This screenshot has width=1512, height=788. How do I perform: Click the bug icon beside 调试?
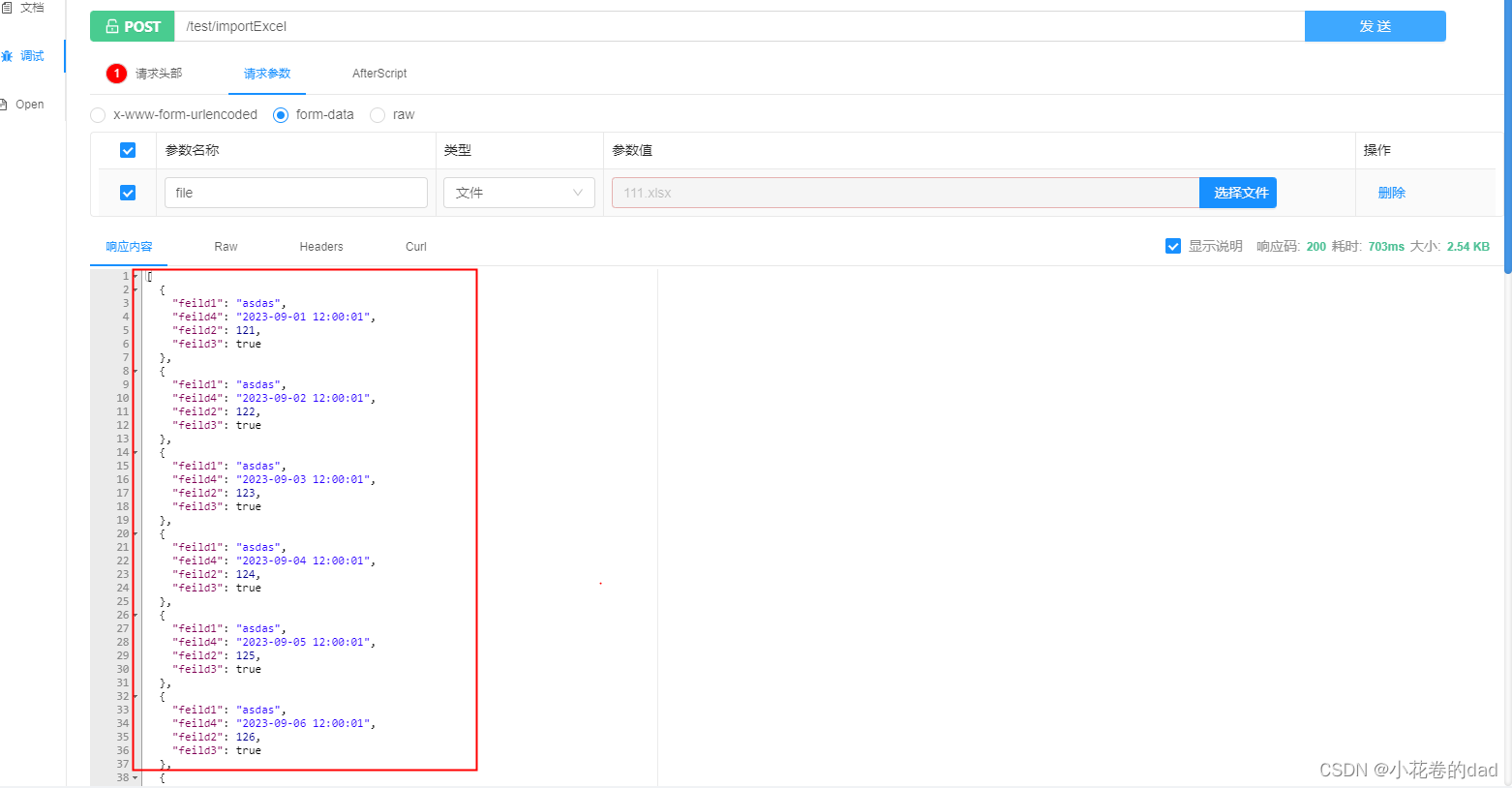pyautogui.click(x=7, y=56)
